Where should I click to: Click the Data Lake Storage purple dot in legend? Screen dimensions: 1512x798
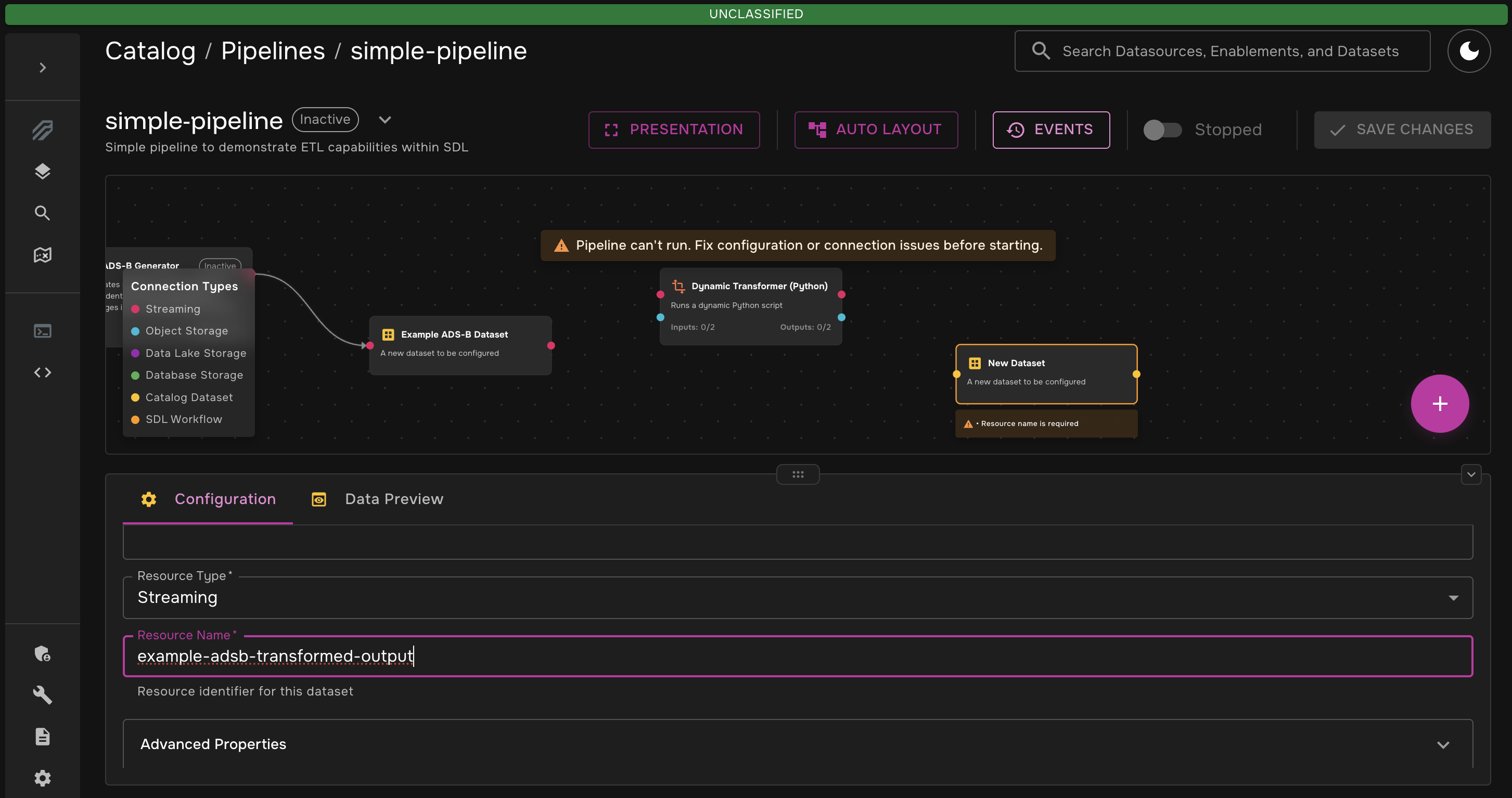coord(135,353)
